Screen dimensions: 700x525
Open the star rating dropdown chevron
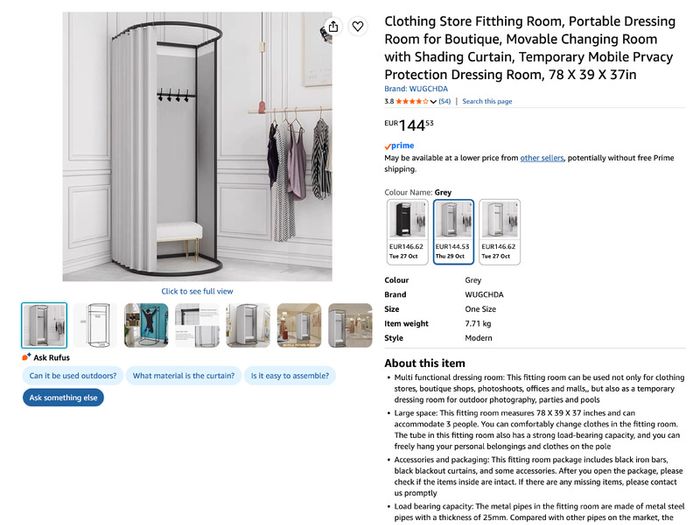click(x=433, y=102)
